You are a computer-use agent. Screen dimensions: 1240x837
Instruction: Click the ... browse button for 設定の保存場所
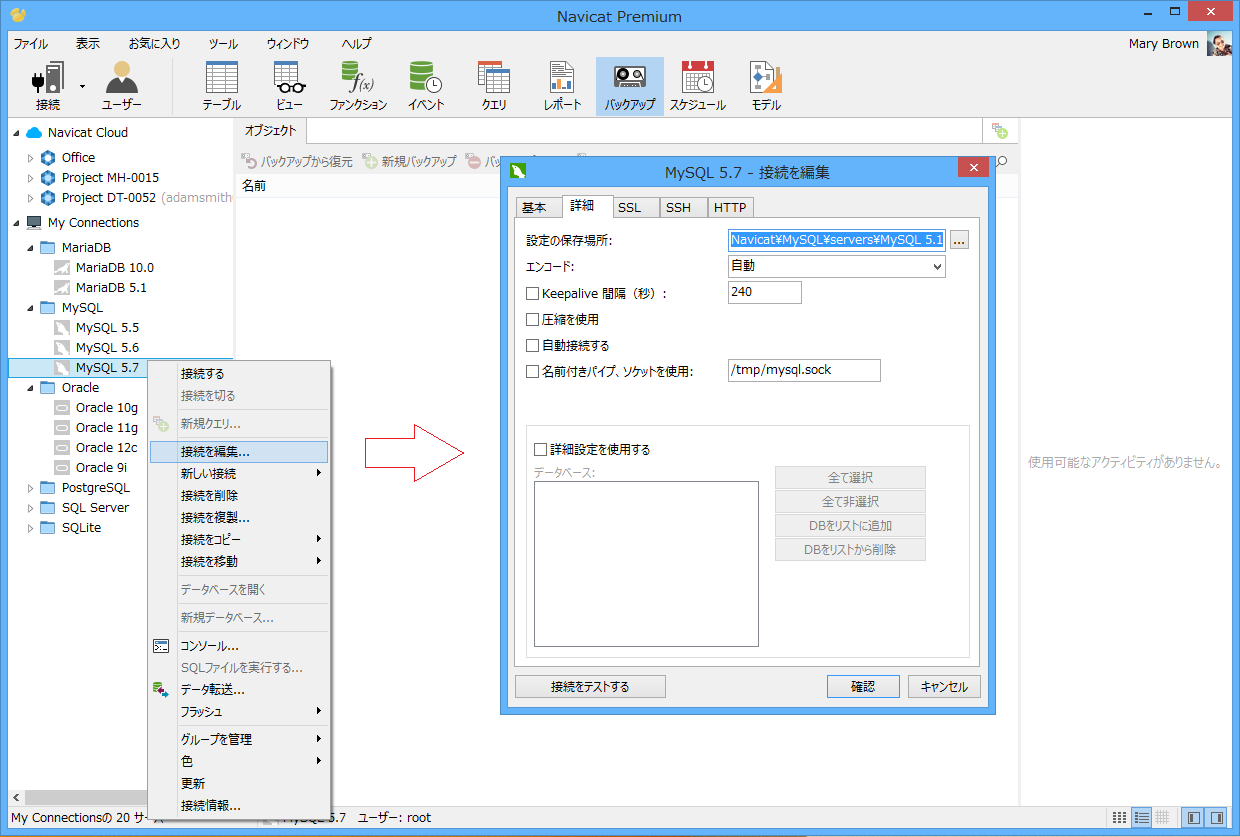tap(960, 240)
